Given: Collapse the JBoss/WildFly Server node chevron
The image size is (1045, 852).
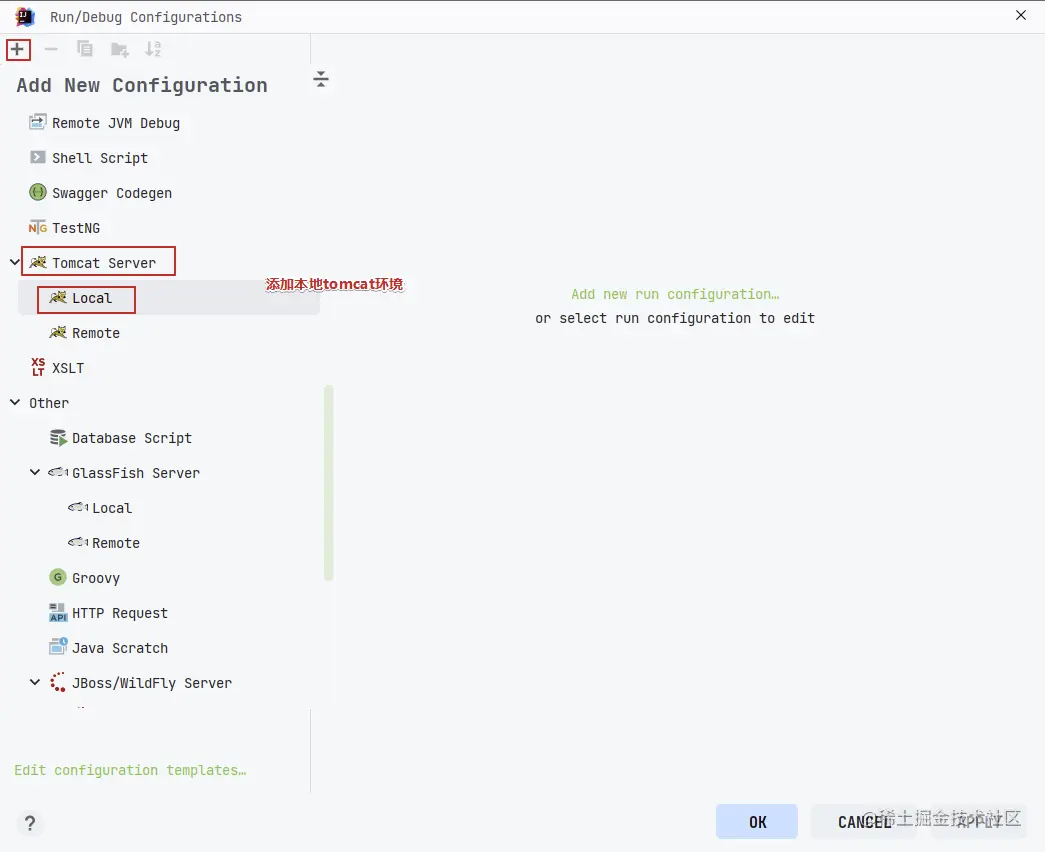Looking at the screenshot, I should 35,682.
